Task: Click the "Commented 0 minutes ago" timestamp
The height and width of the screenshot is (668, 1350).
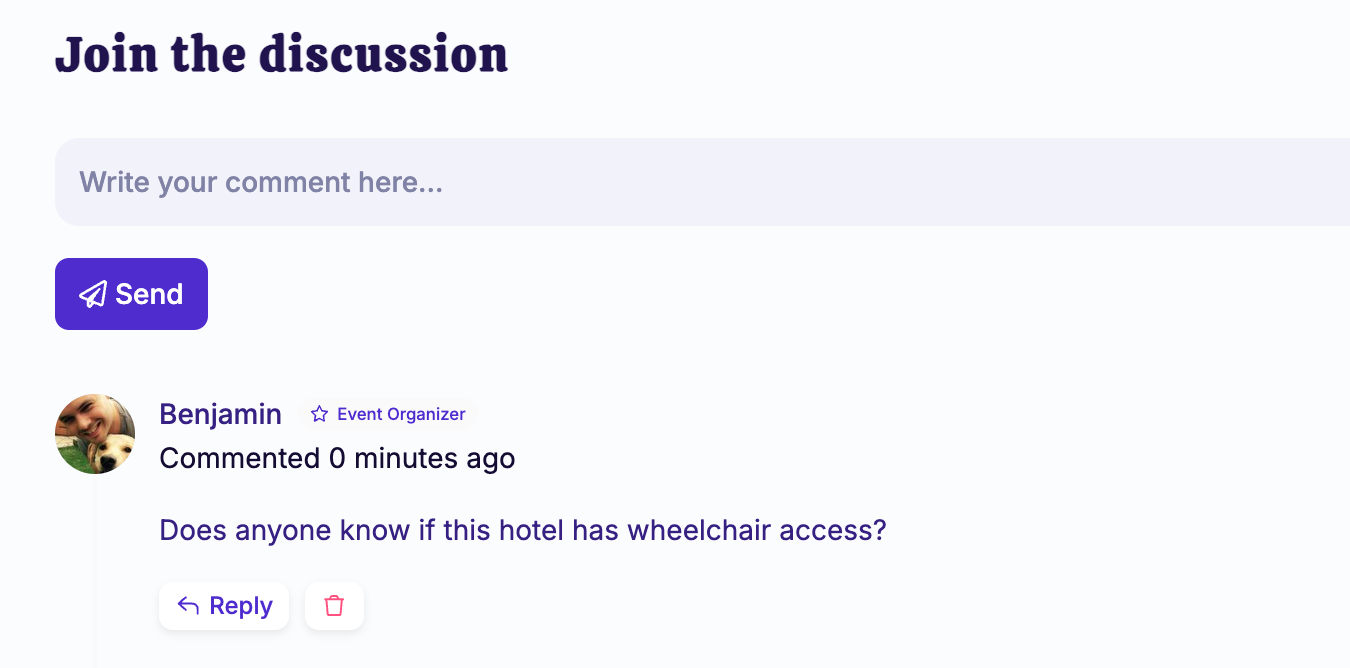Action: (337, 458)
